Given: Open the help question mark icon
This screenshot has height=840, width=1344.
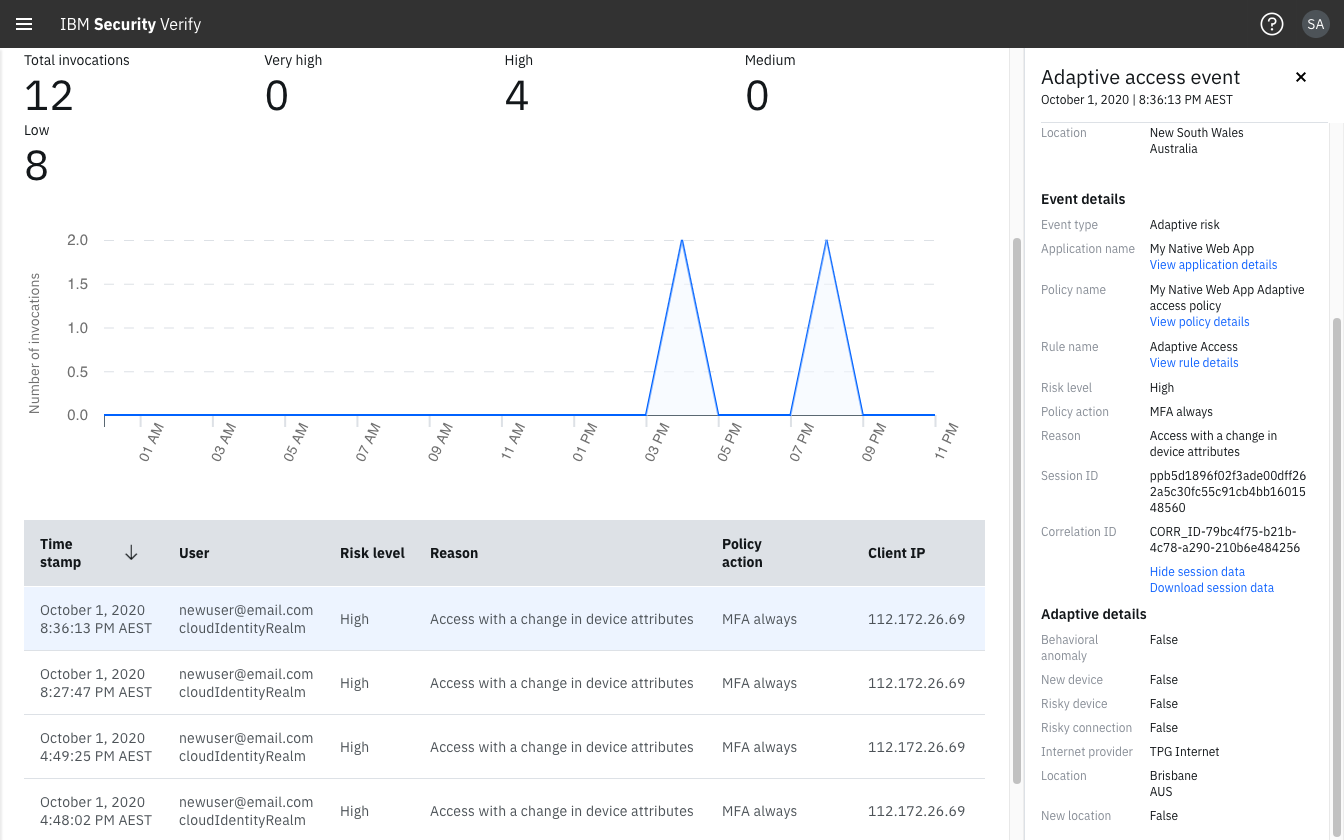Looking at the screenshot, I should coord(1271,24).
